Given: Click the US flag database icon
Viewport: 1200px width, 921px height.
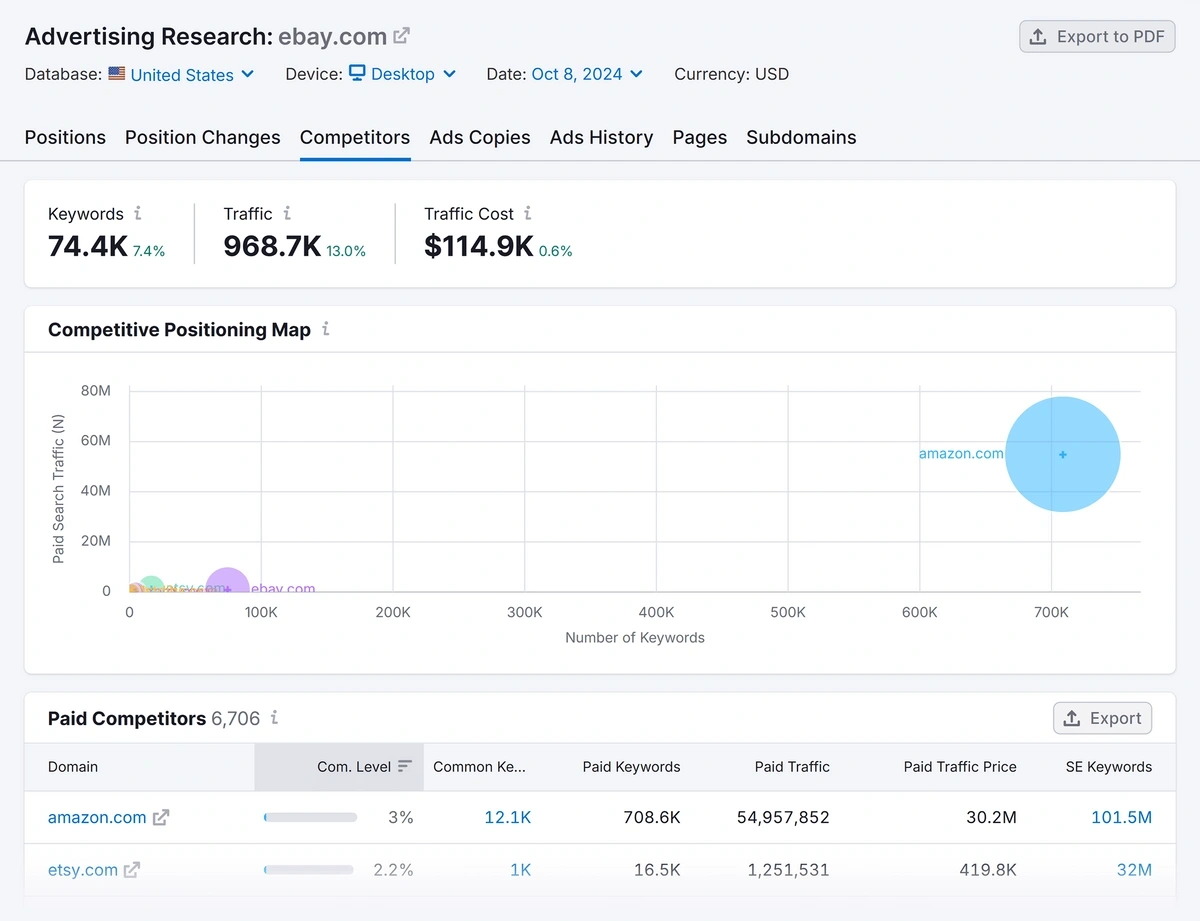Looking at the screenshot, I should click(117, 73).
